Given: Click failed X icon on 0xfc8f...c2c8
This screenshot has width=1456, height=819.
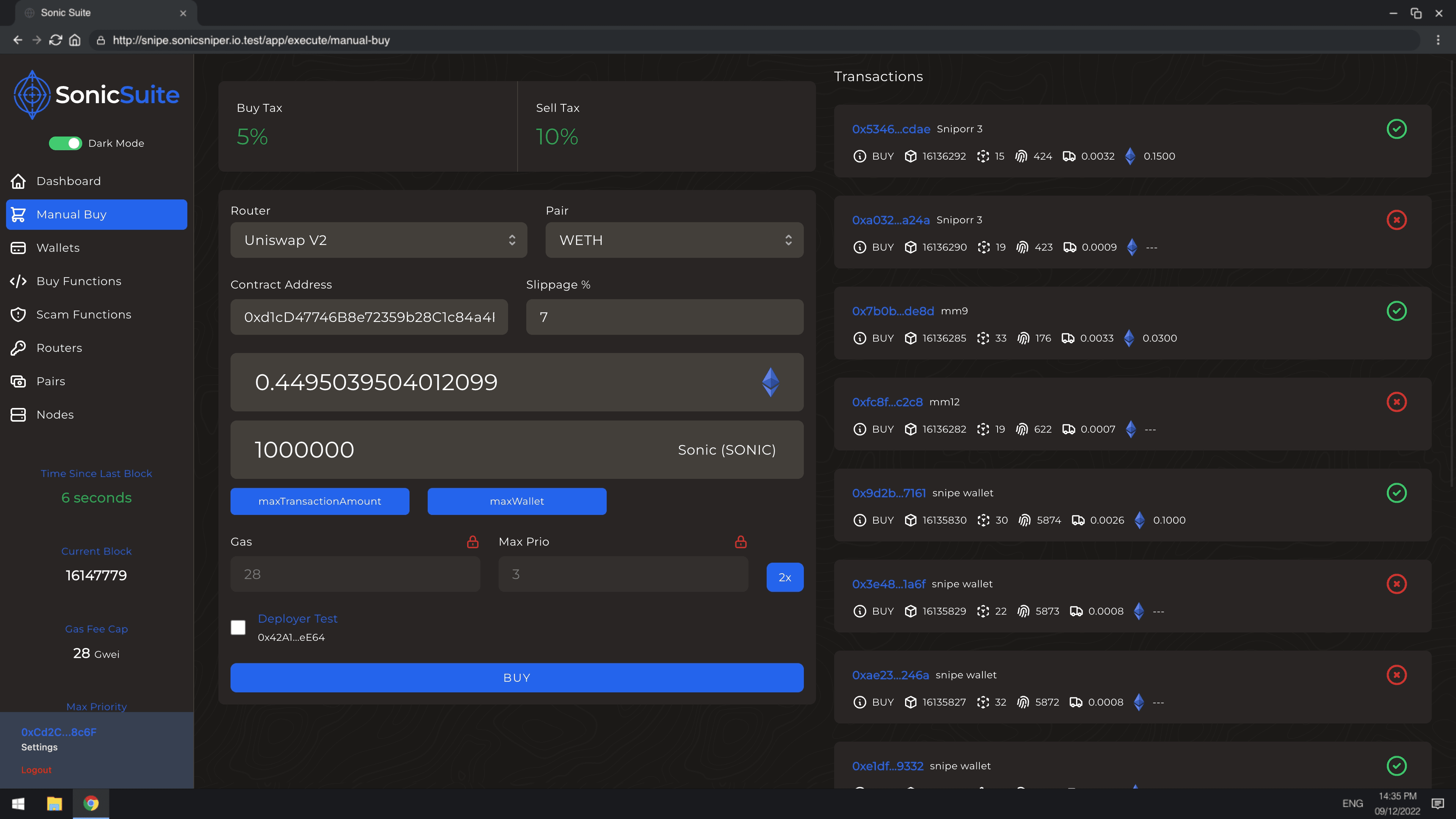Looking at the screenshot, I should 1396,402.
